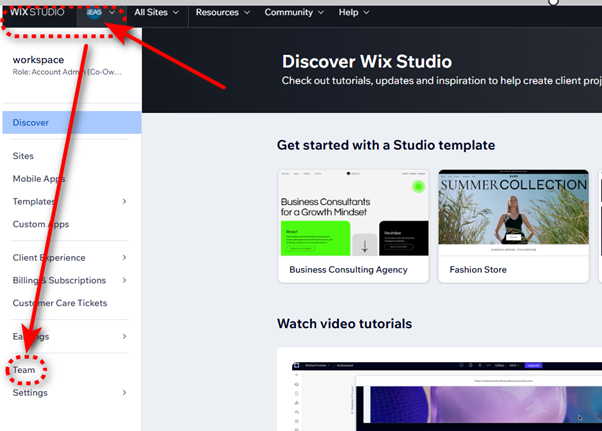Screen dimensions: 602x431
Task: Open Mobile Apps in the sidebar
Action: [x=39, y=179]
